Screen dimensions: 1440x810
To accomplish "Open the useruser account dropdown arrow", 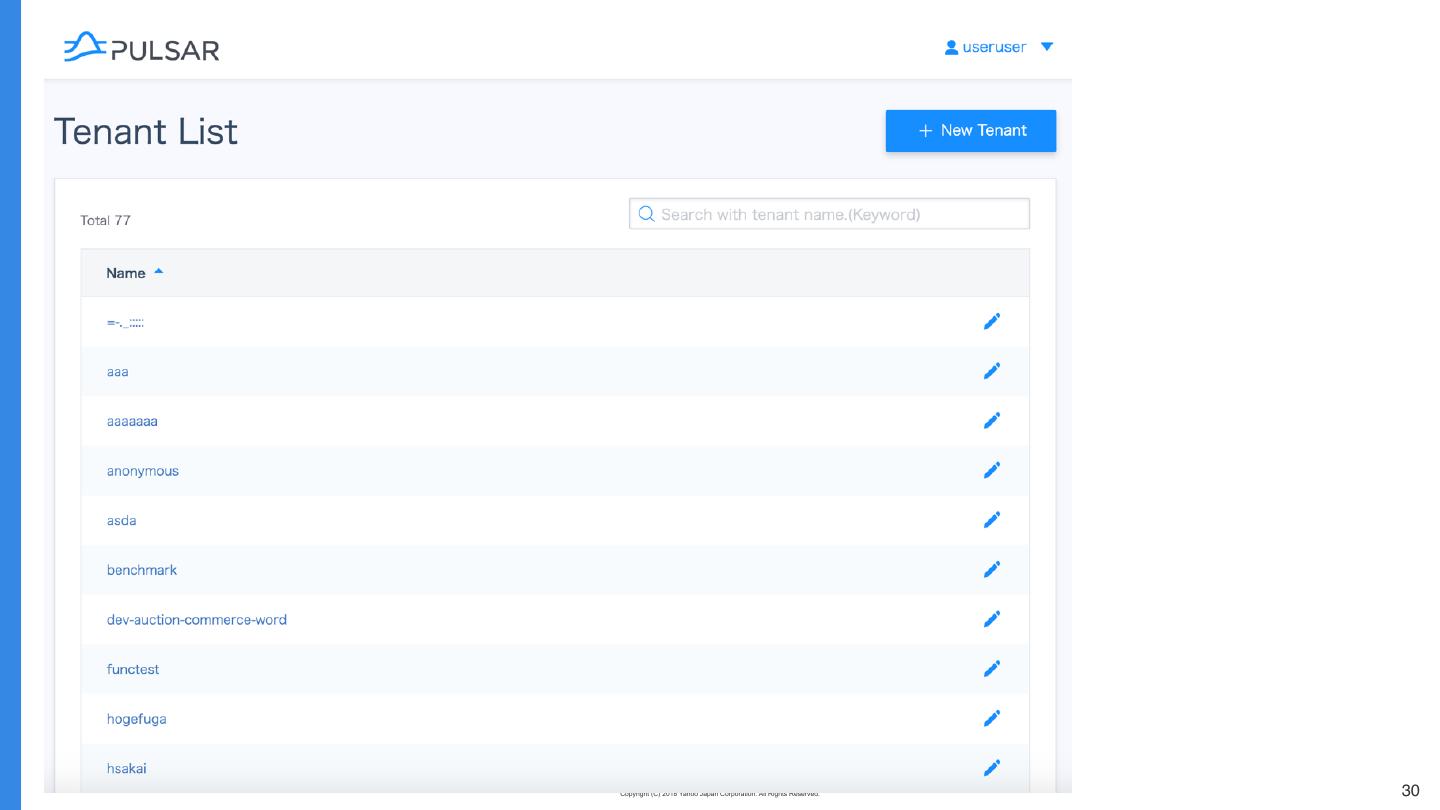I will click(x=1047, y=47).
